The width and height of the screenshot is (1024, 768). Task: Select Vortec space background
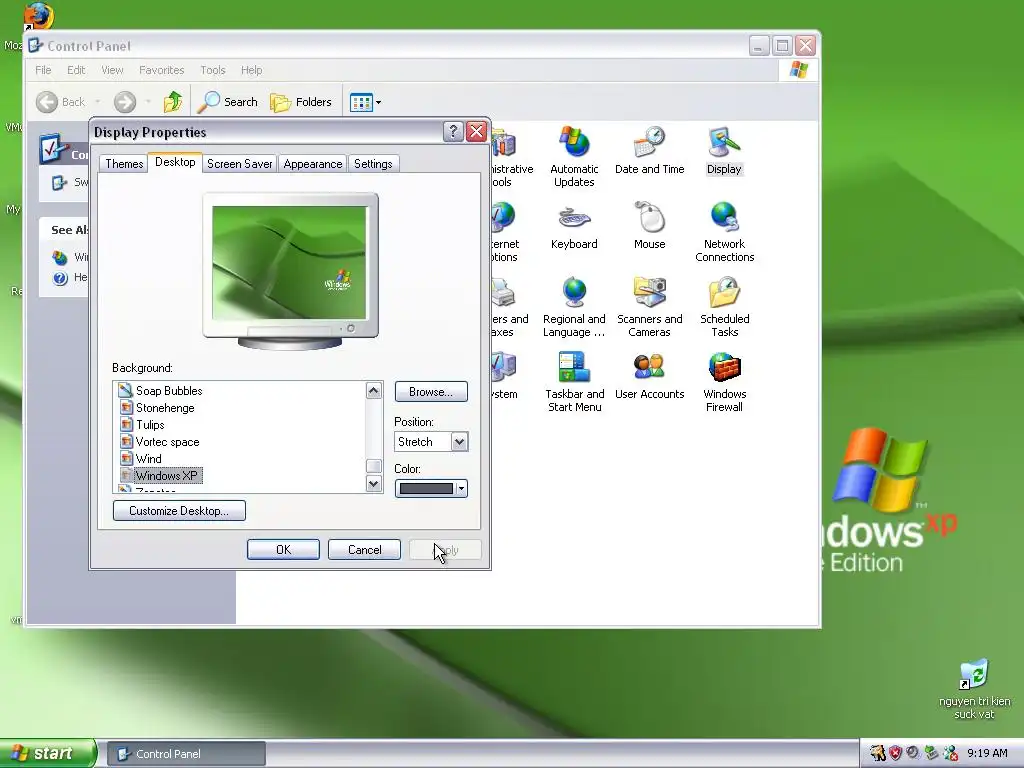point(159,441)
